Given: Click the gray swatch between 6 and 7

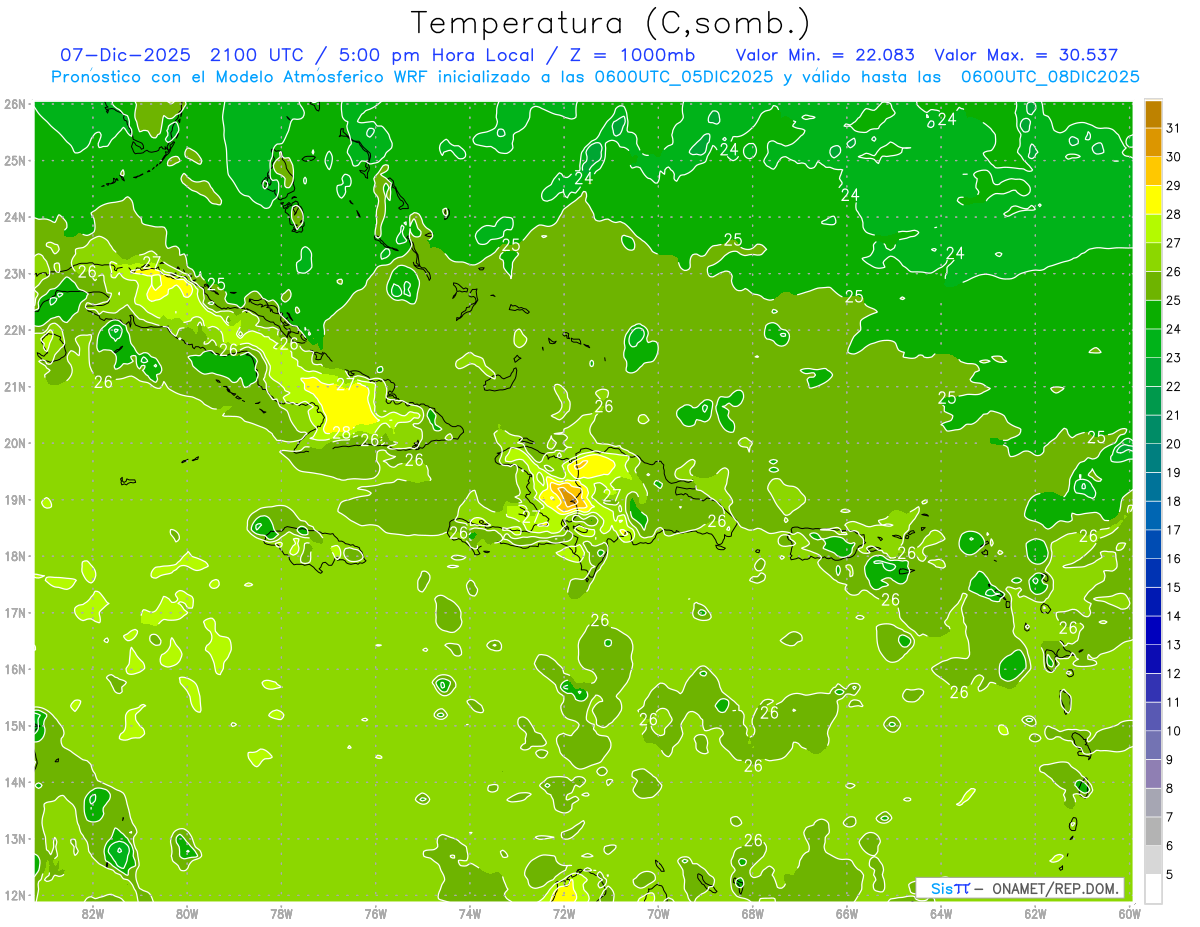Looking at the screenshot, I should 1153,831.
